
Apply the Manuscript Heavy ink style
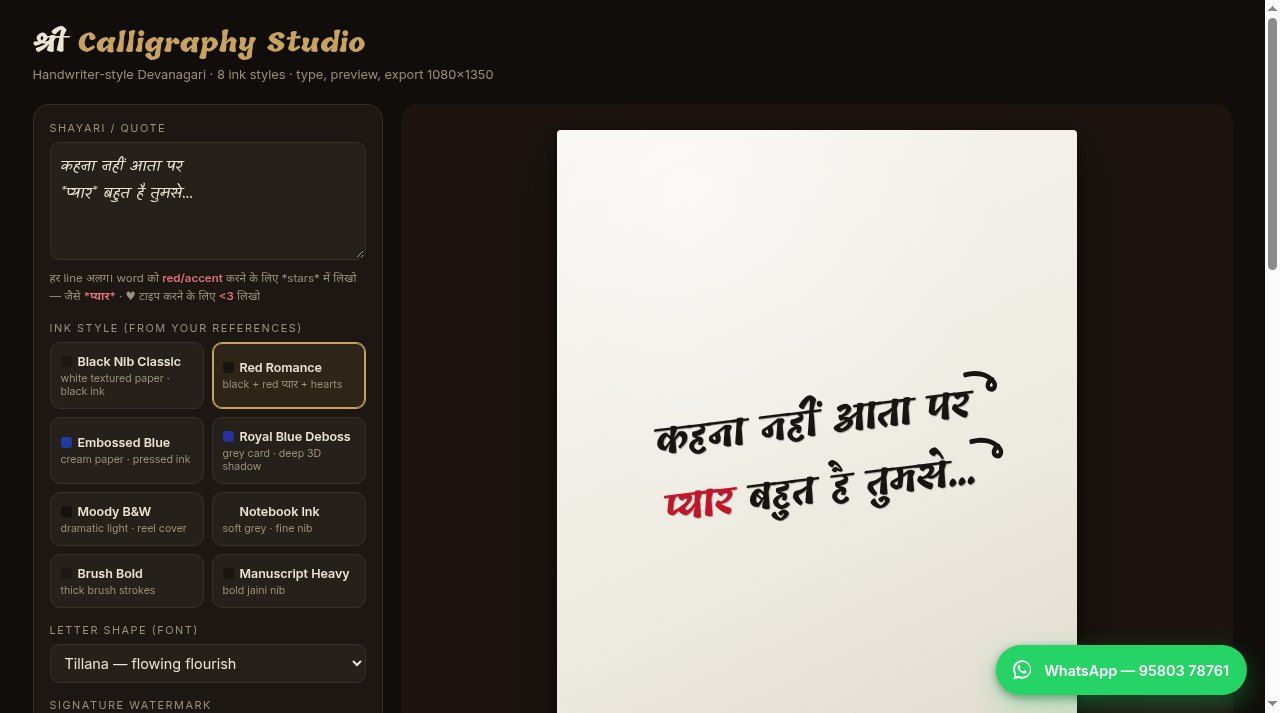pyautogui.click(x=289, y=581)
